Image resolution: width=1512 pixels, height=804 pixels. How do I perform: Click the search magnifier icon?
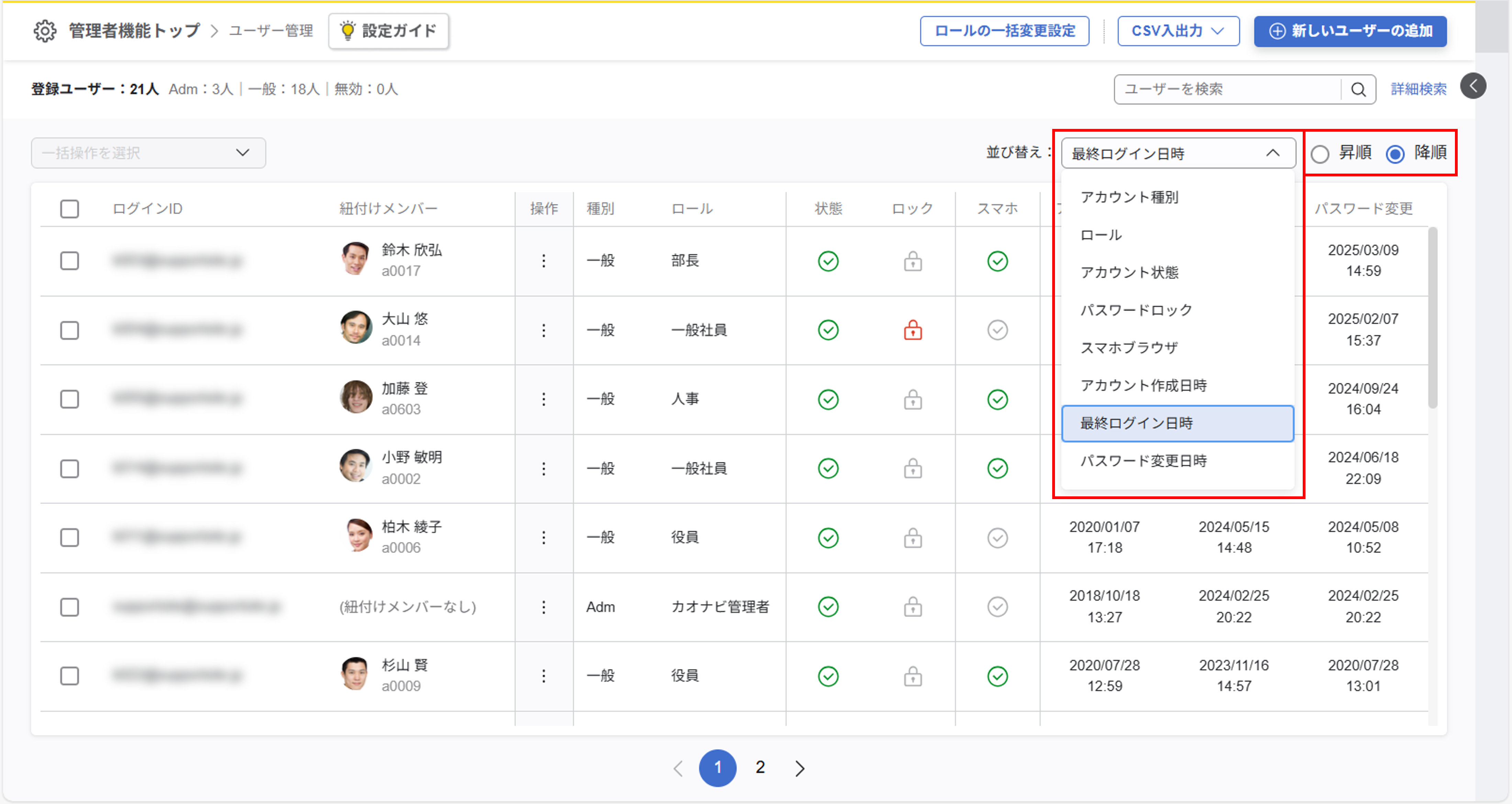click(x=1358, y=89)
